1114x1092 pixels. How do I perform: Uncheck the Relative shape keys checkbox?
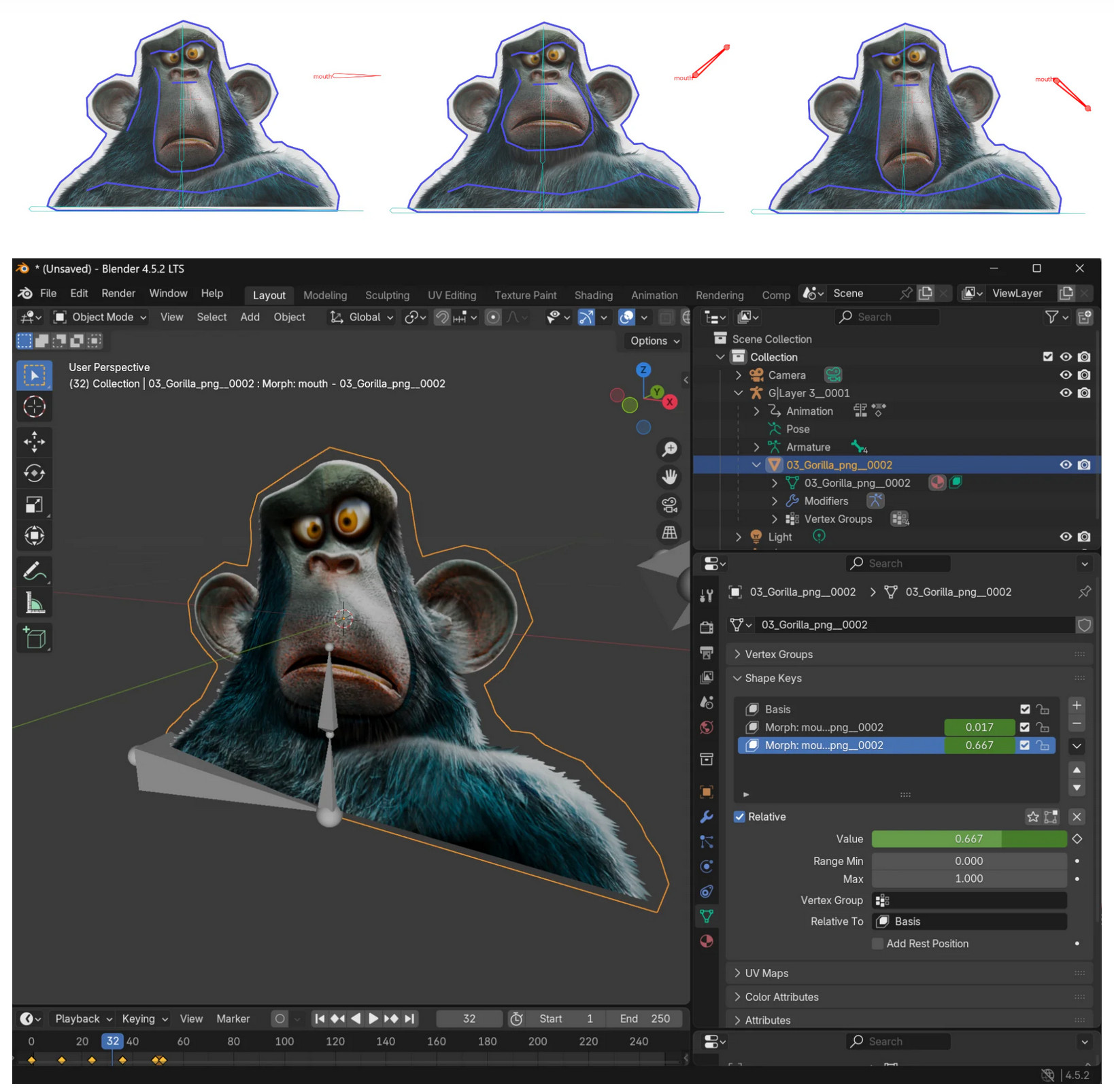click(739, 817)
